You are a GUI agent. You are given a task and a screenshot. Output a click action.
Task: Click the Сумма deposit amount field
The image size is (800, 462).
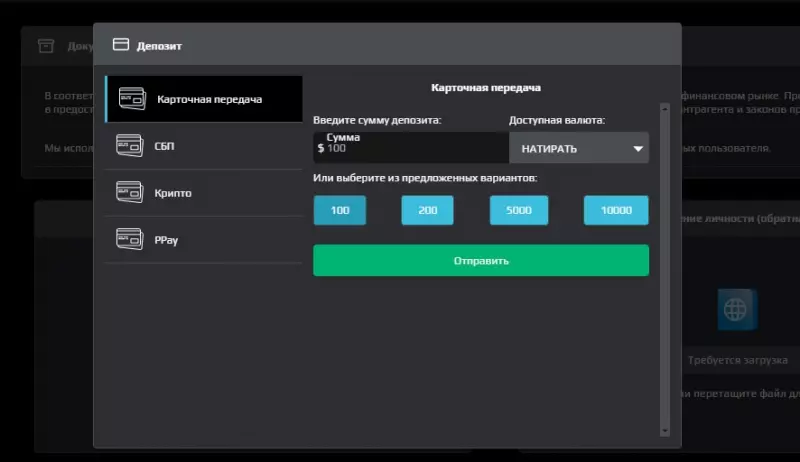point(411,148)
